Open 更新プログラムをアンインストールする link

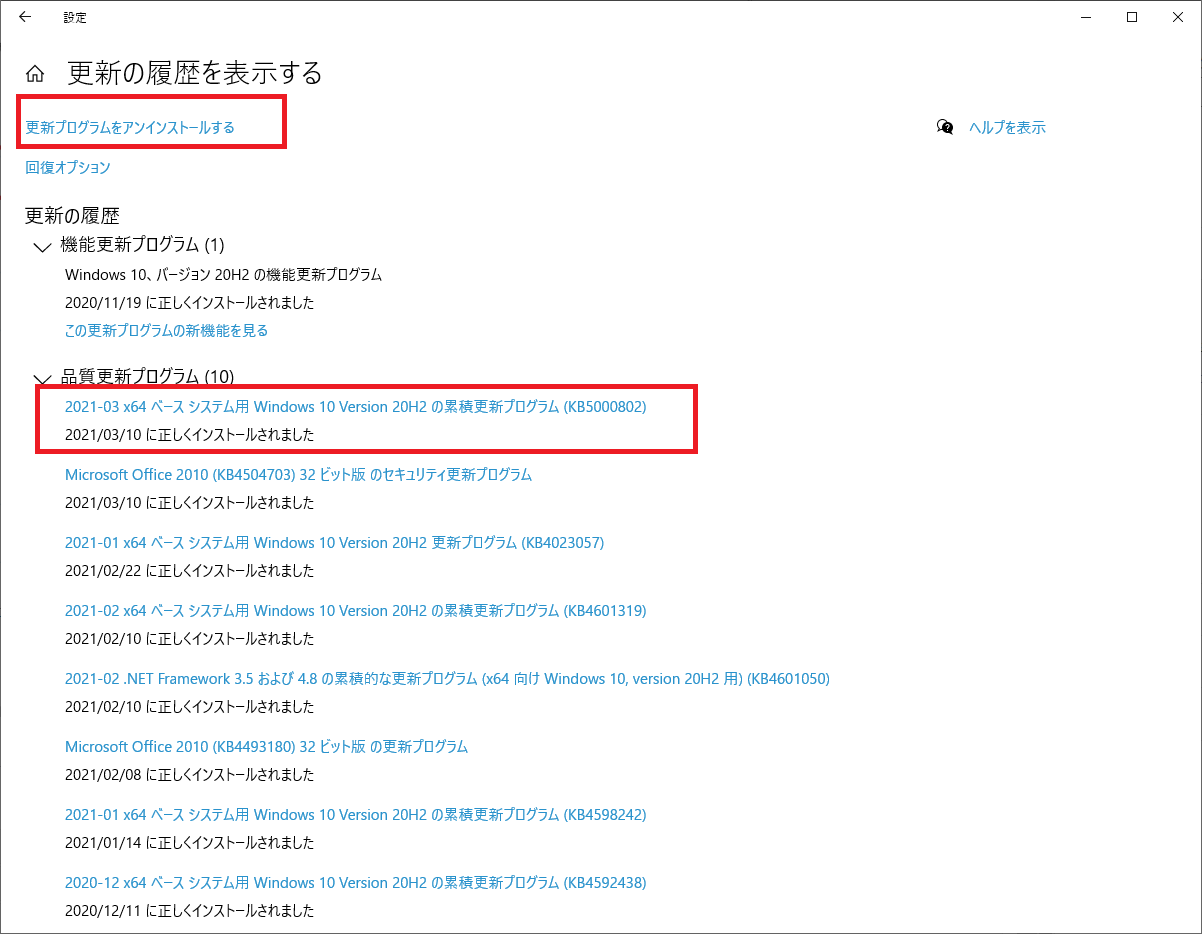coord(130,127)
